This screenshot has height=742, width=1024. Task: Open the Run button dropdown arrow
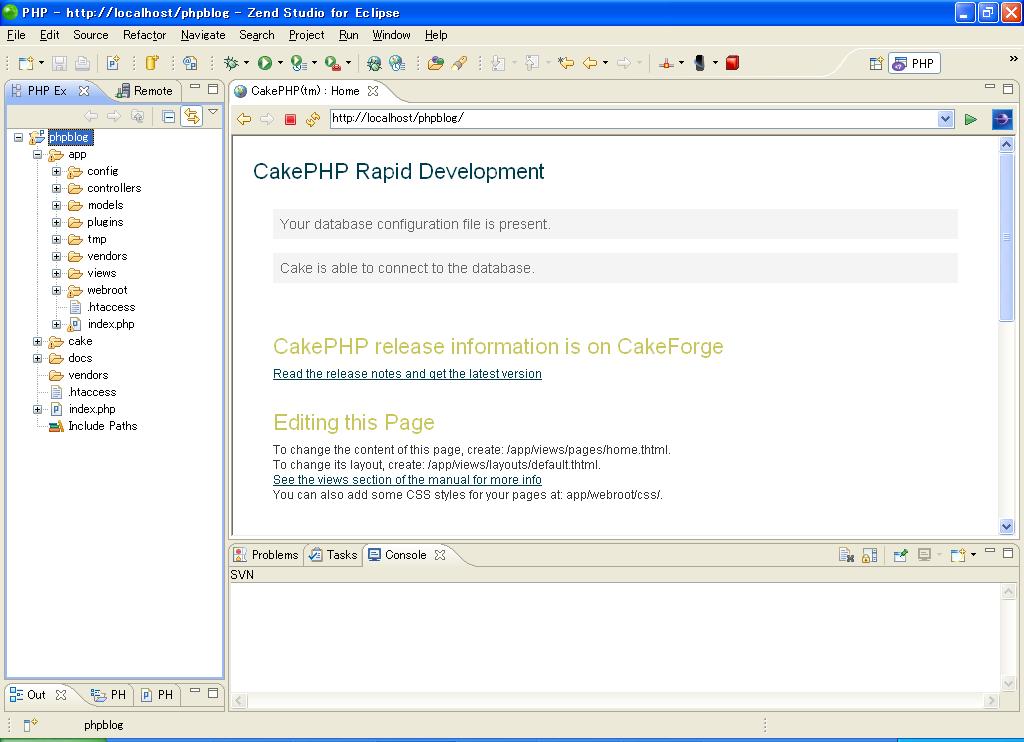280,63
